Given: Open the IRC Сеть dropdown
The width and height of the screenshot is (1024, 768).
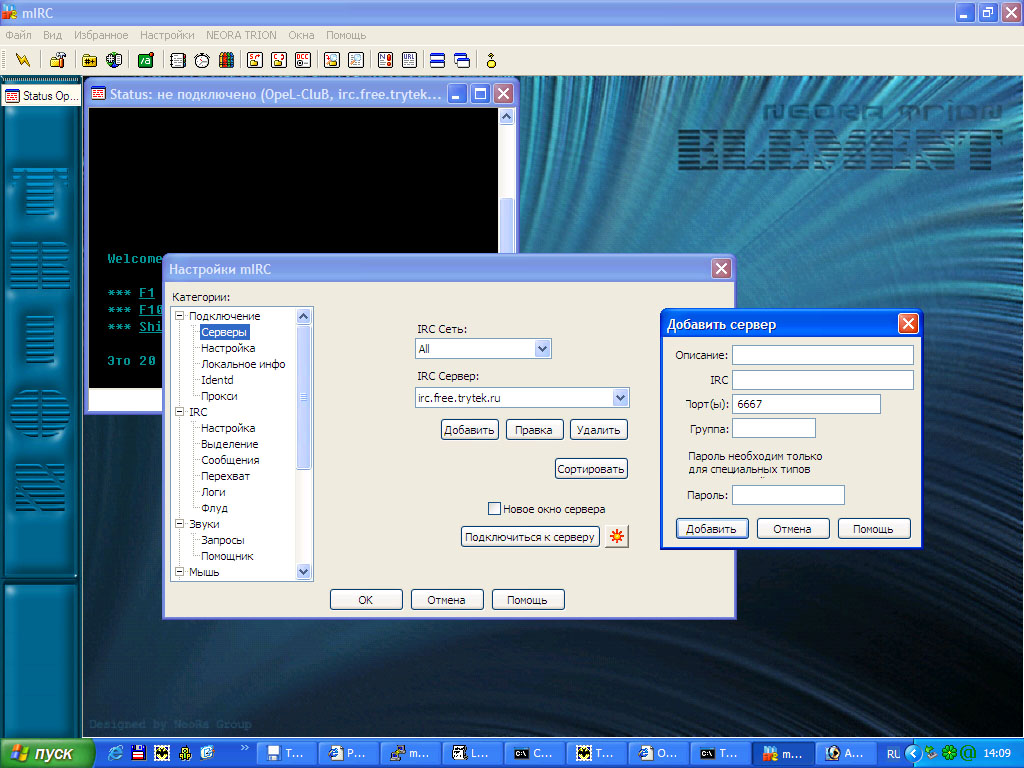Looking at the screenshot, I should 542,349.
